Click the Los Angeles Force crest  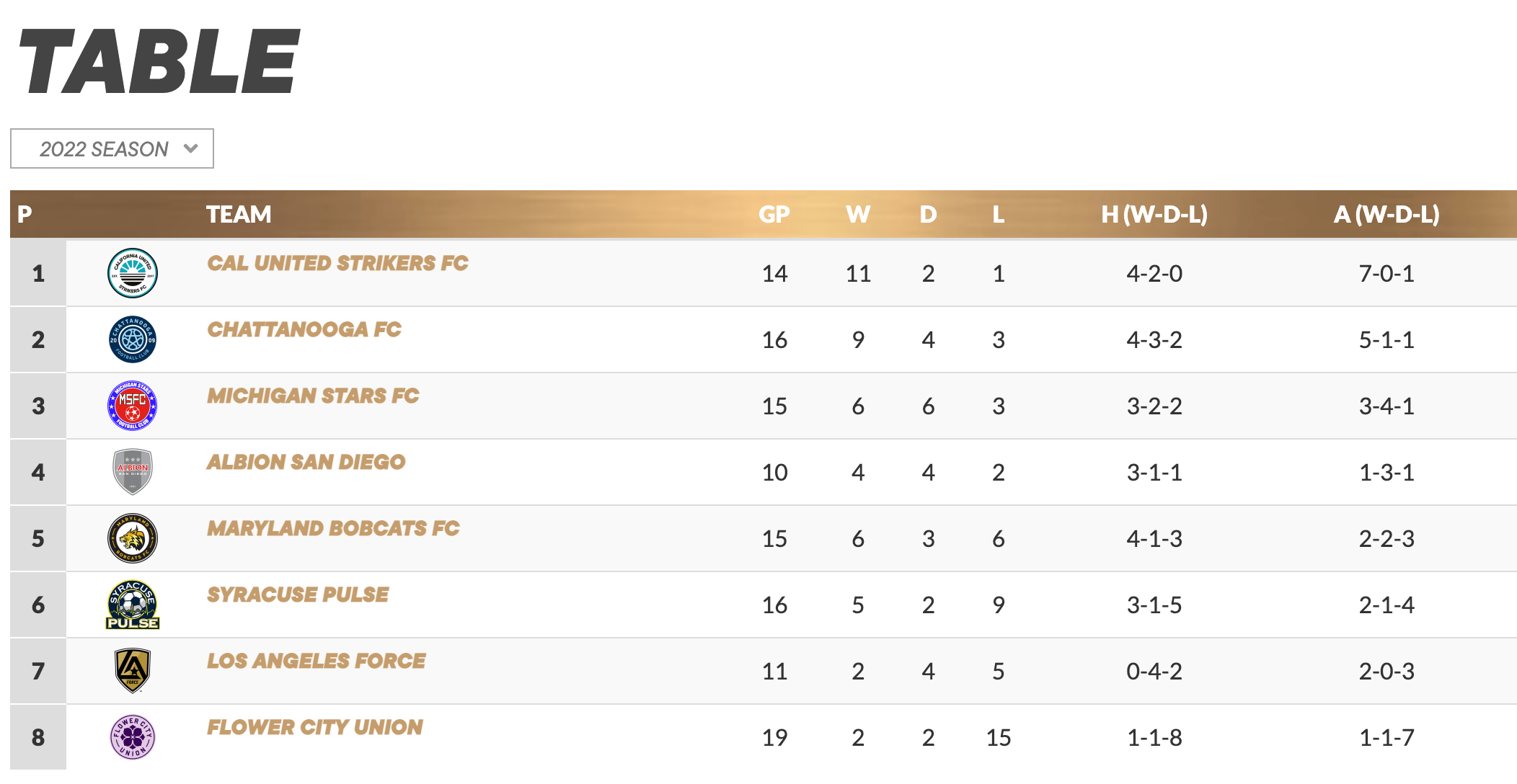click(133, 670)
